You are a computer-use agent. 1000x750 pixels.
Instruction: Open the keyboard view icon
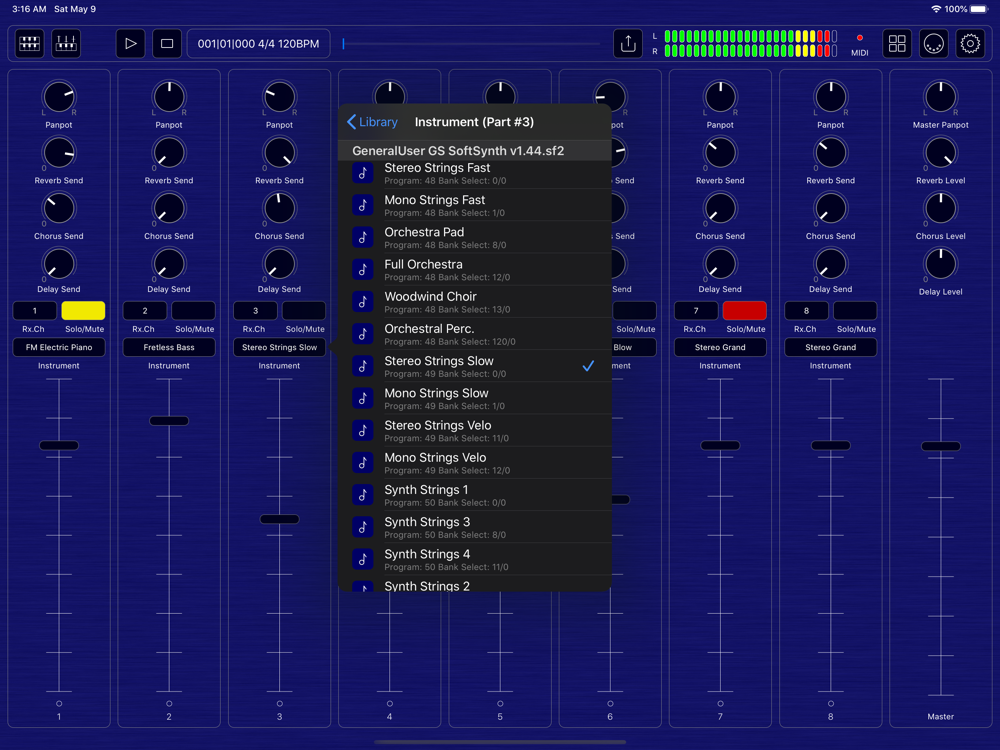pyautogui.click(x=29, y=43)
